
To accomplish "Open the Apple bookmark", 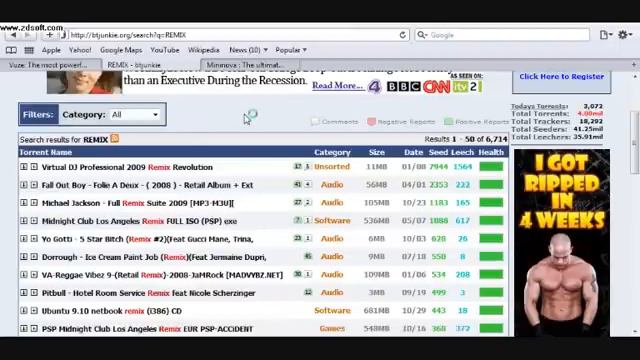I will pyautogui.click(x=51, y=50).
